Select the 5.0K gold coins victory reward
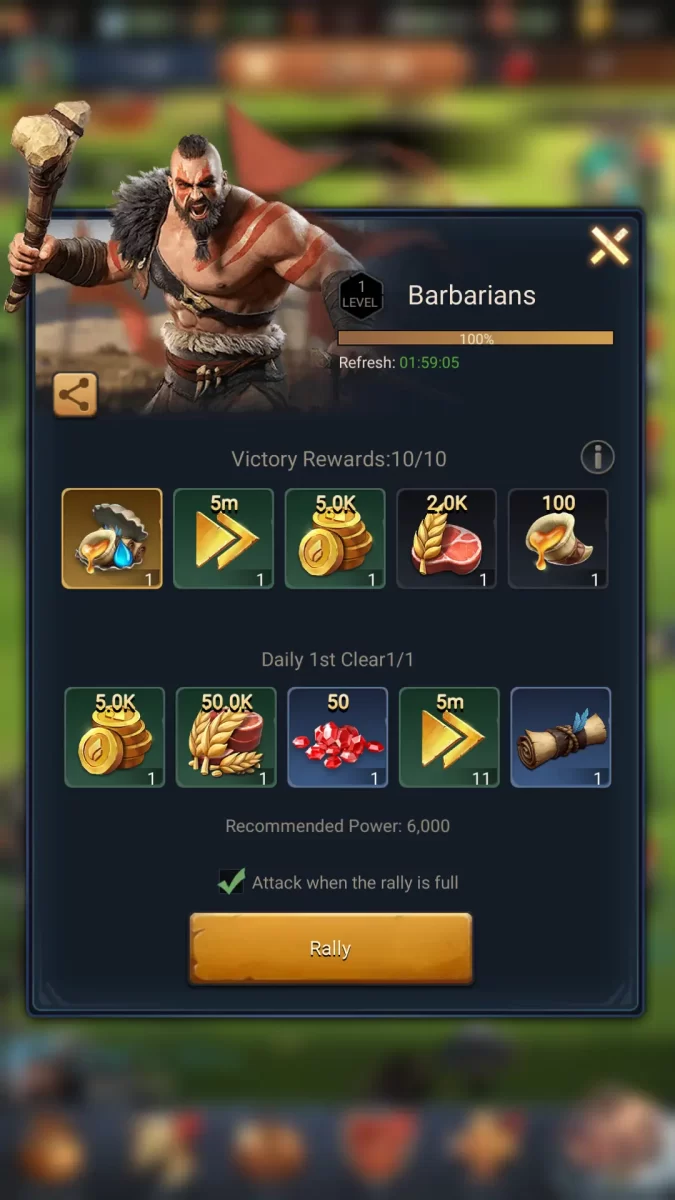 tap(335, 538)
